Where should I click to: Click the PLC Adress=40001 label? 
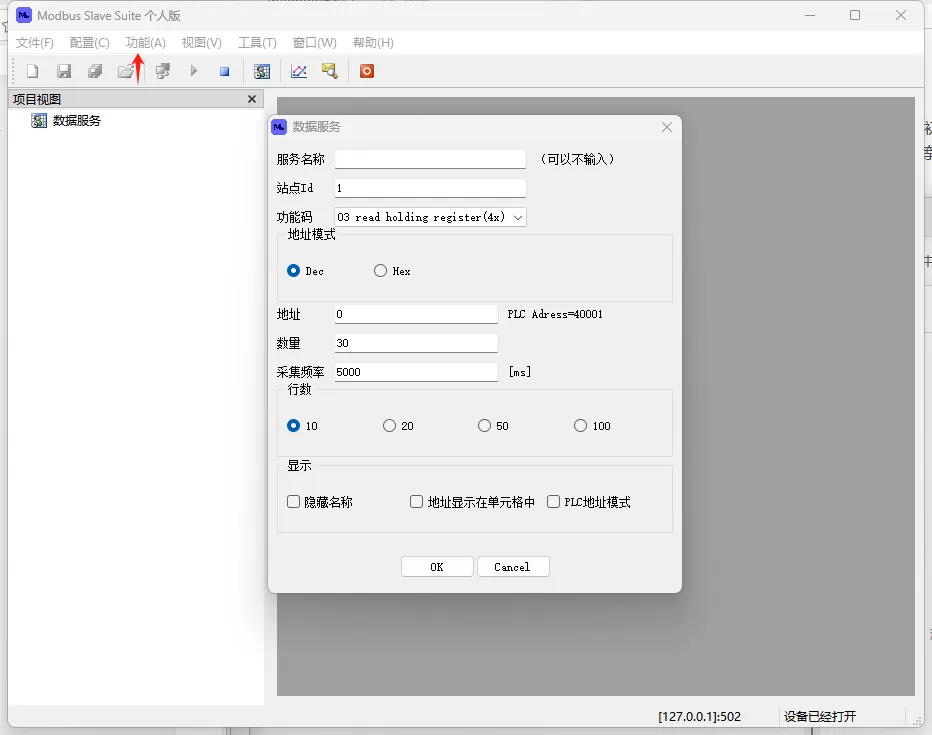(x=555, y=314)
